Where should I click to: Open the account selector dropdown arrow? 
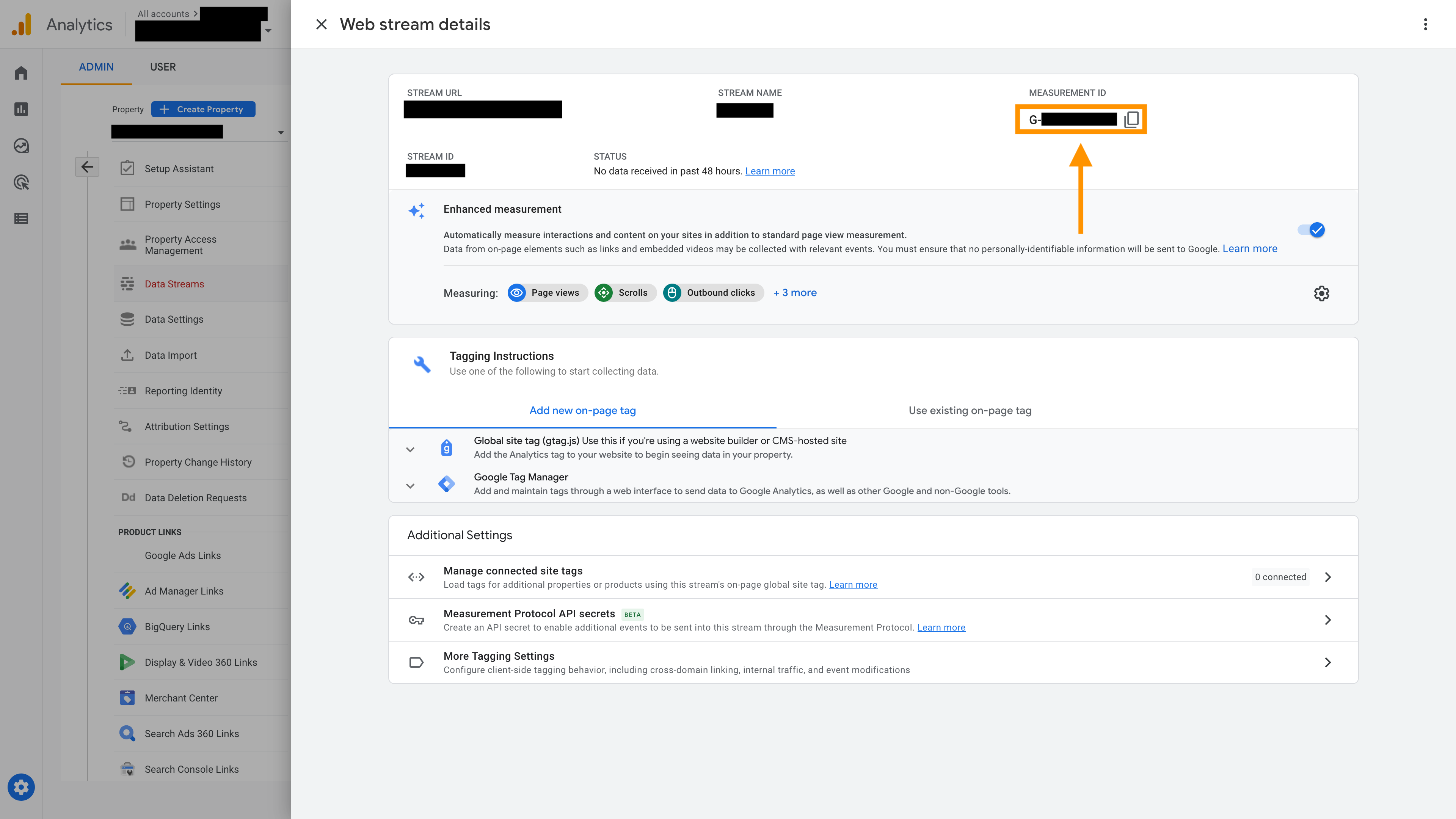pos(269,30)
